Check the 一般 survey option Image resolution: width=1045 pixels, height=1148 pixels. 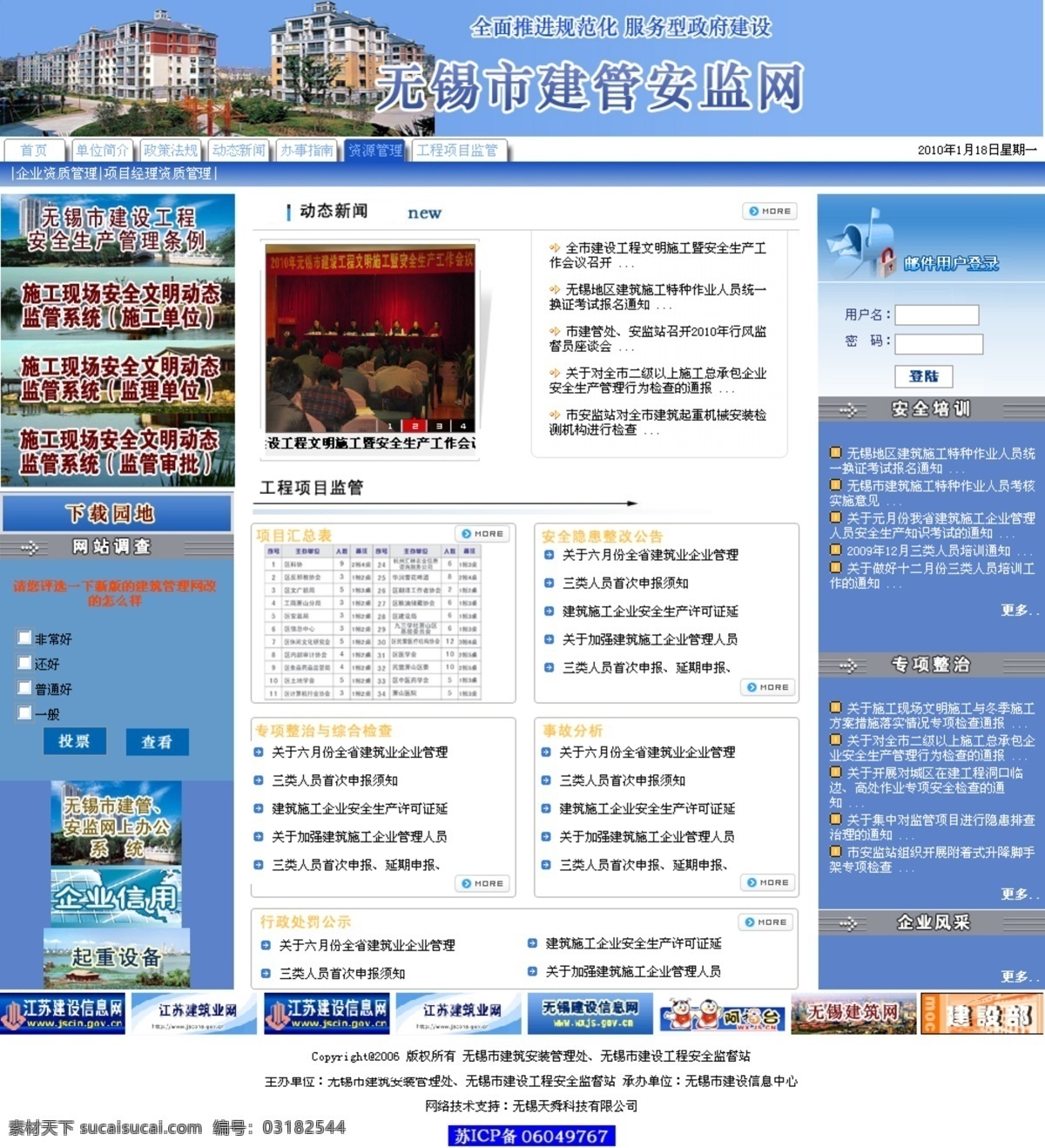pyautogui.click(x=24, y=713)
